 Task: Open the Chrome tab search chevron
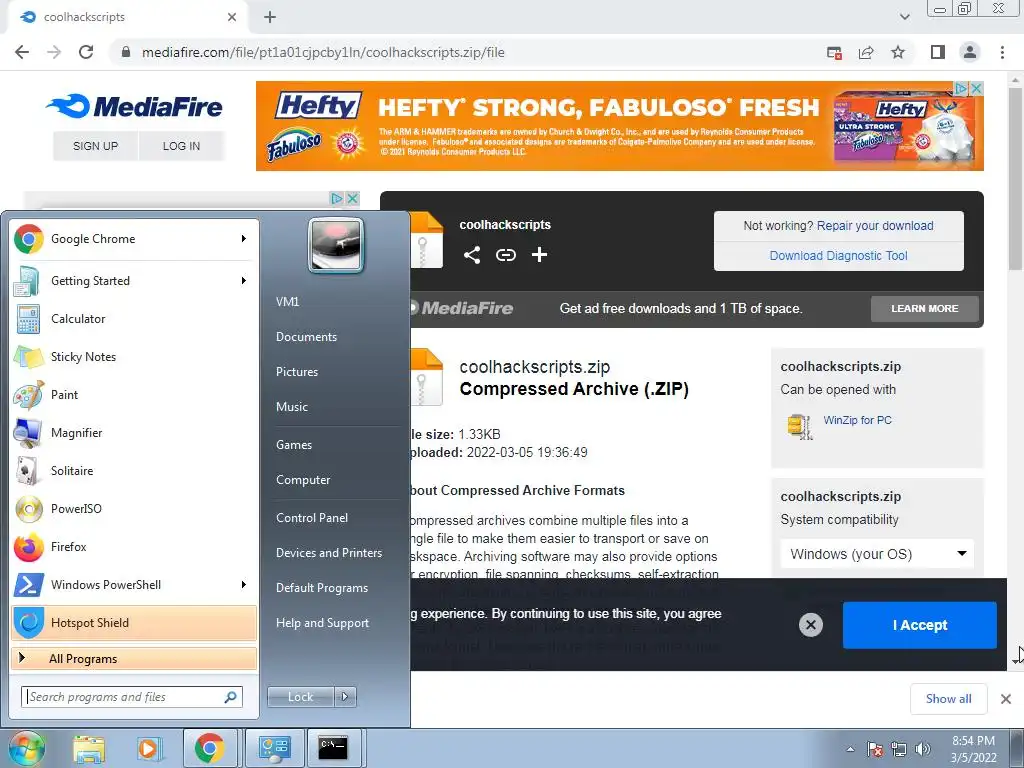904,17
